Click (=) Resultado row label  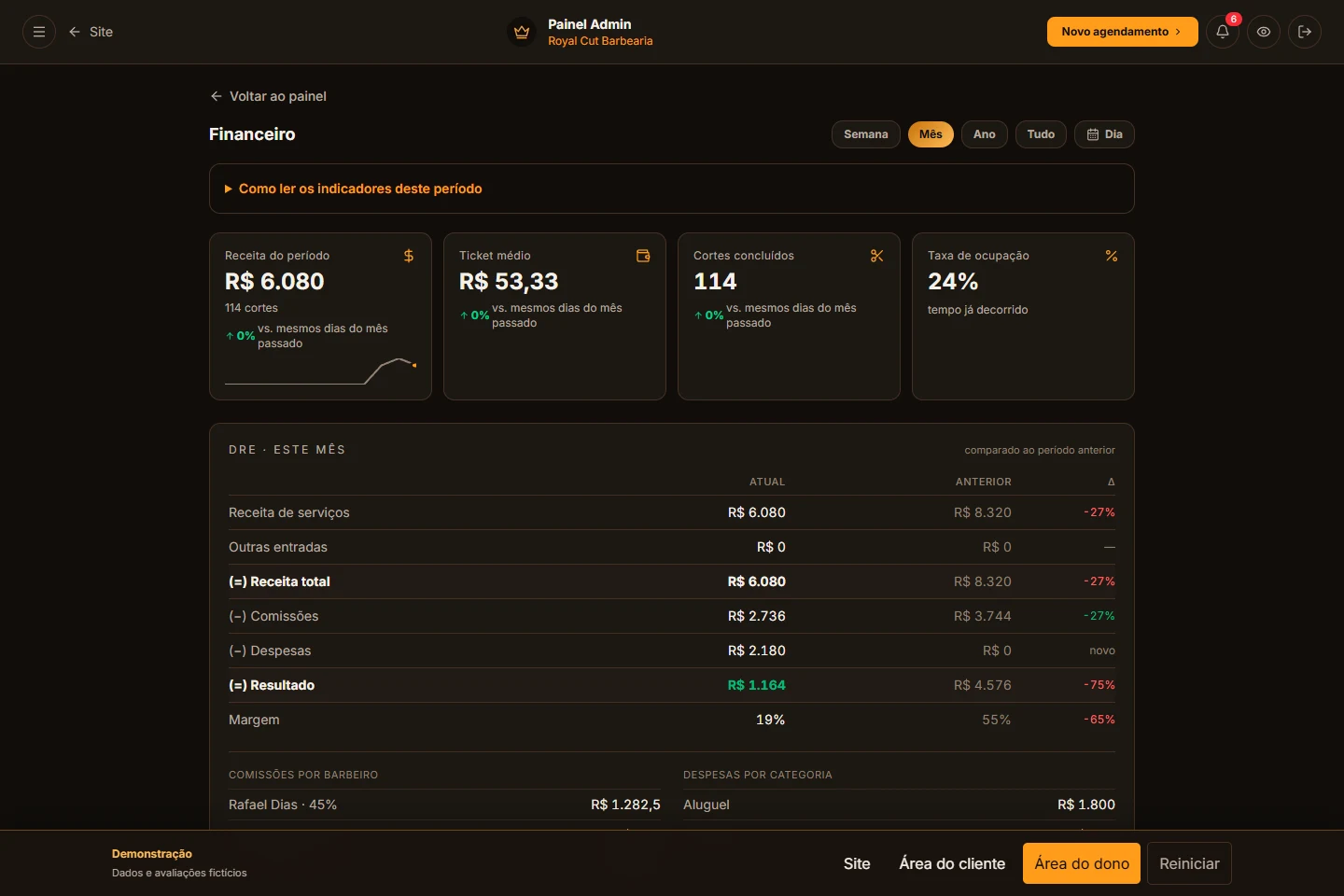click(272, 685)
